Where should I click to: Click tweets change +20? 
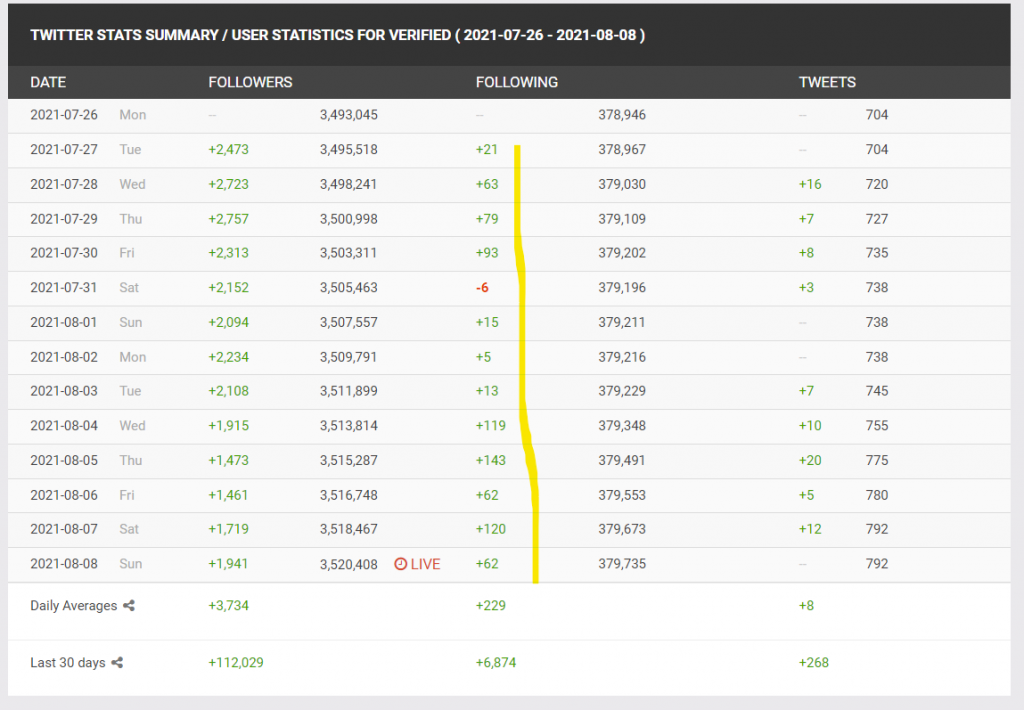point(810,460)
